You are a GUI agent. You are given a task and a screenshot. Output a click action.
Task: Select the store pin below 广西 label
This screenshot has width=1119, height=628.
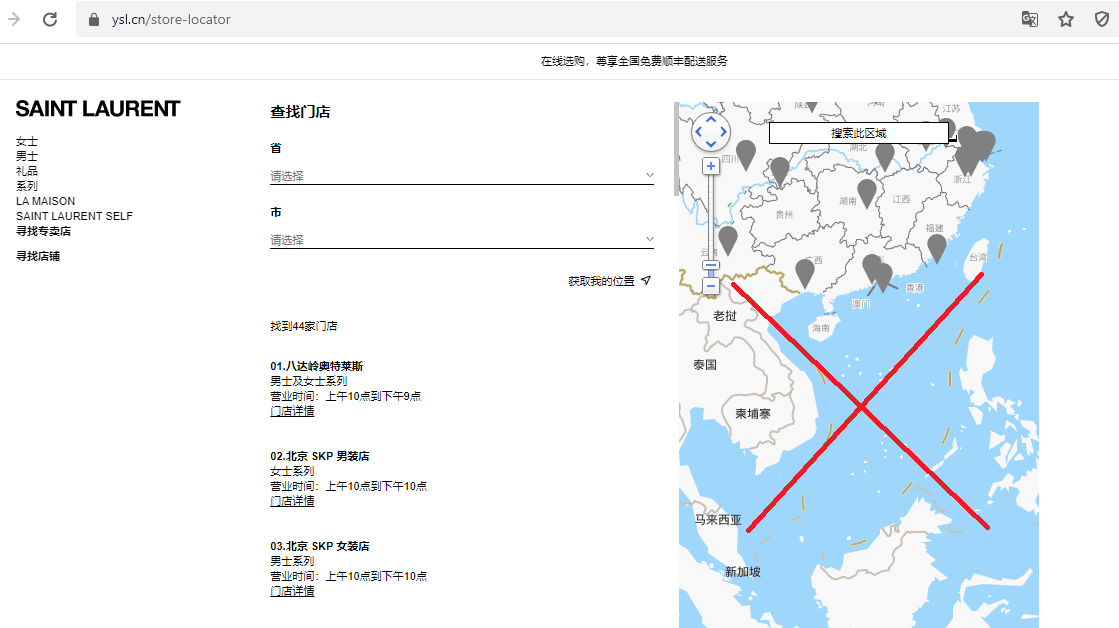(805, 273)
